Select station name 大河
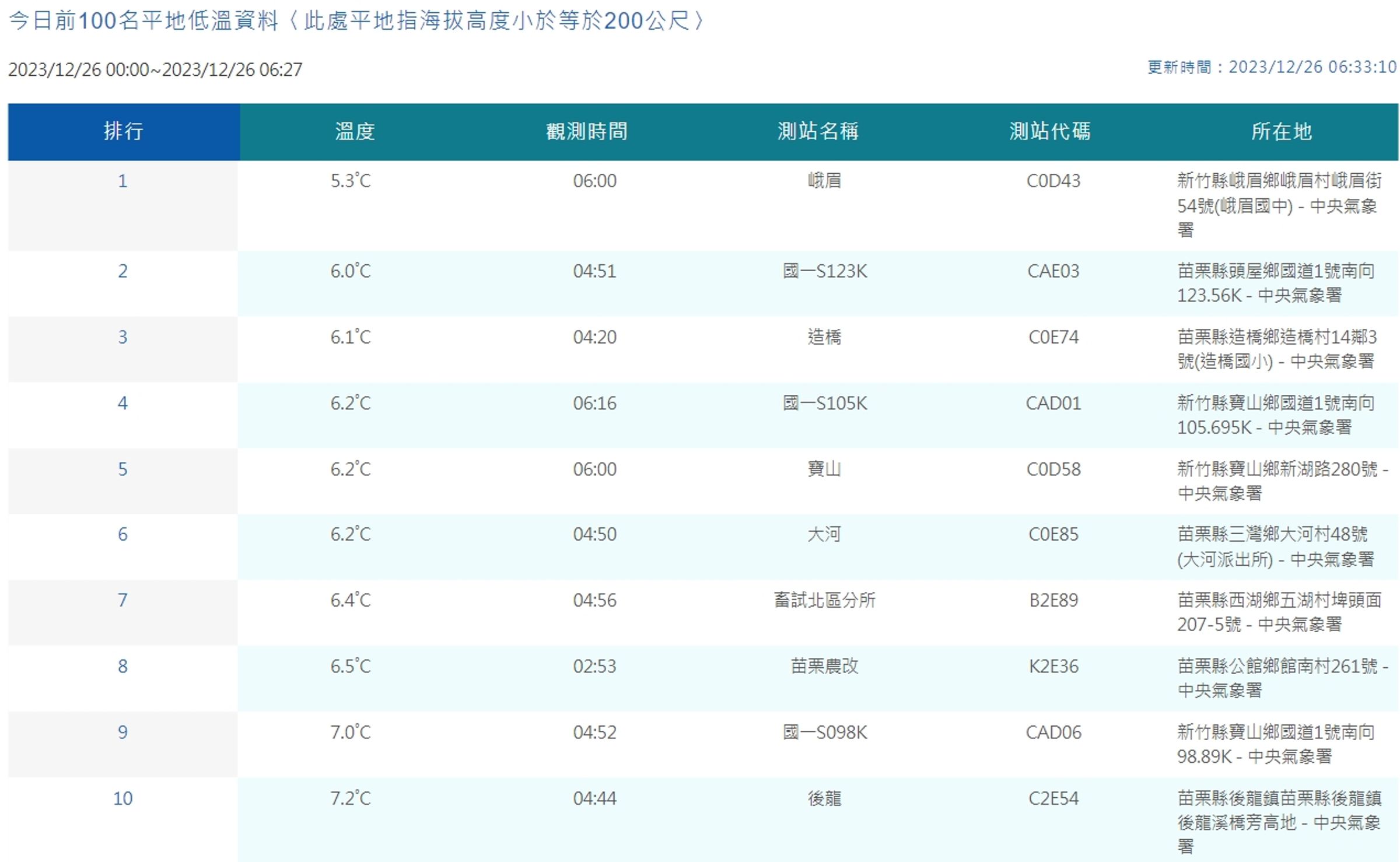The width and height of the screenshot is (1400, 862). [x=824, y=534]
